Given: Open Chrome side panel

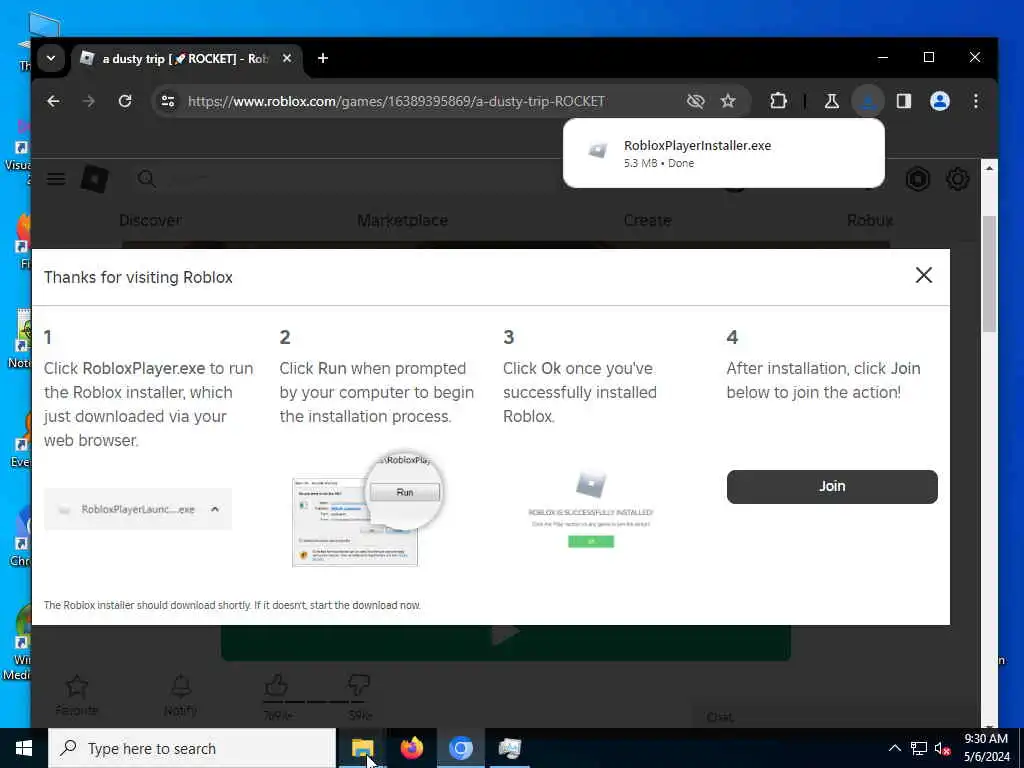Looking at the screenshot, I should pyautogui.click(x=904, y=101).
